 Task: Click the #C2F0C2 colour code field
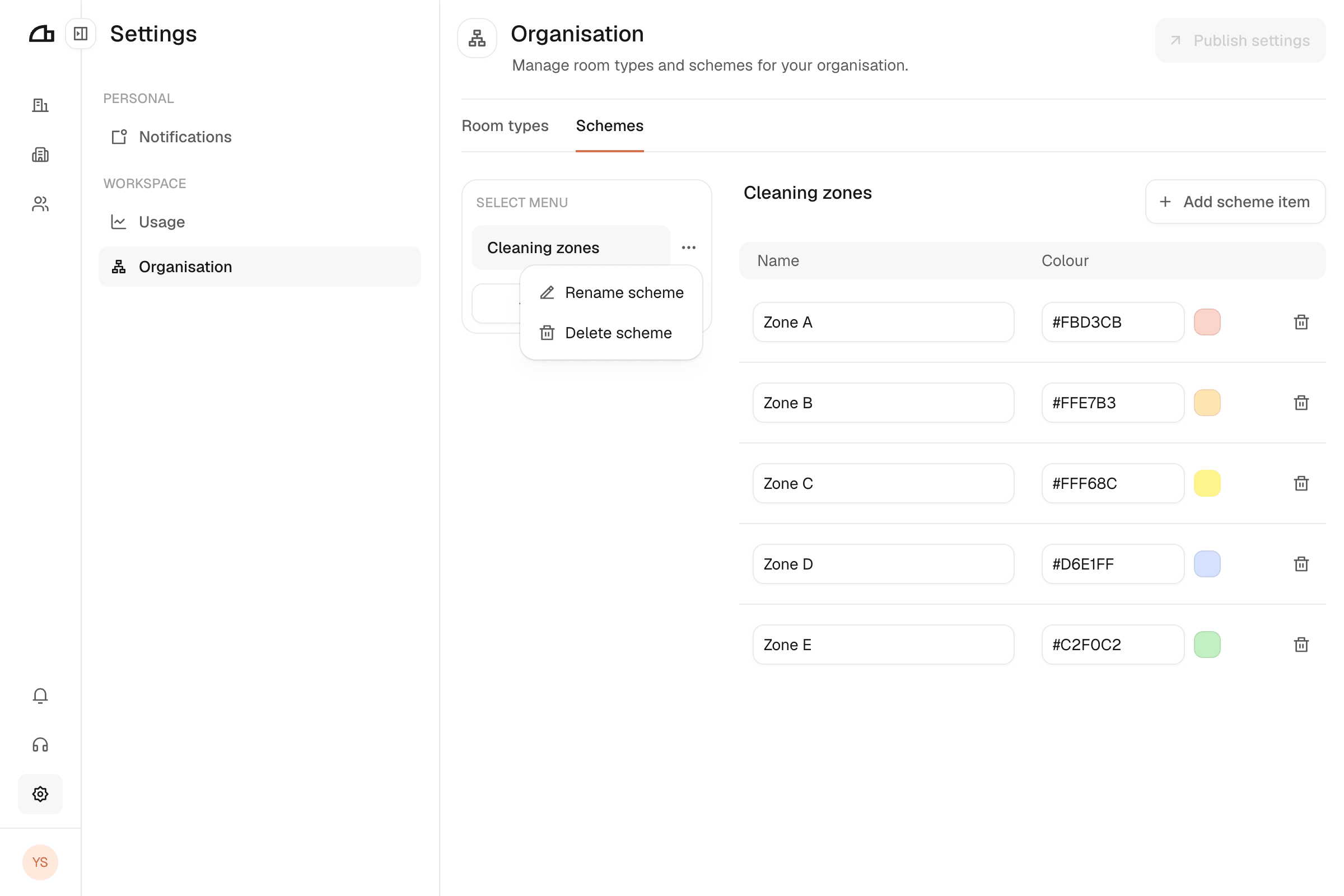click(x=1113, y=645)
